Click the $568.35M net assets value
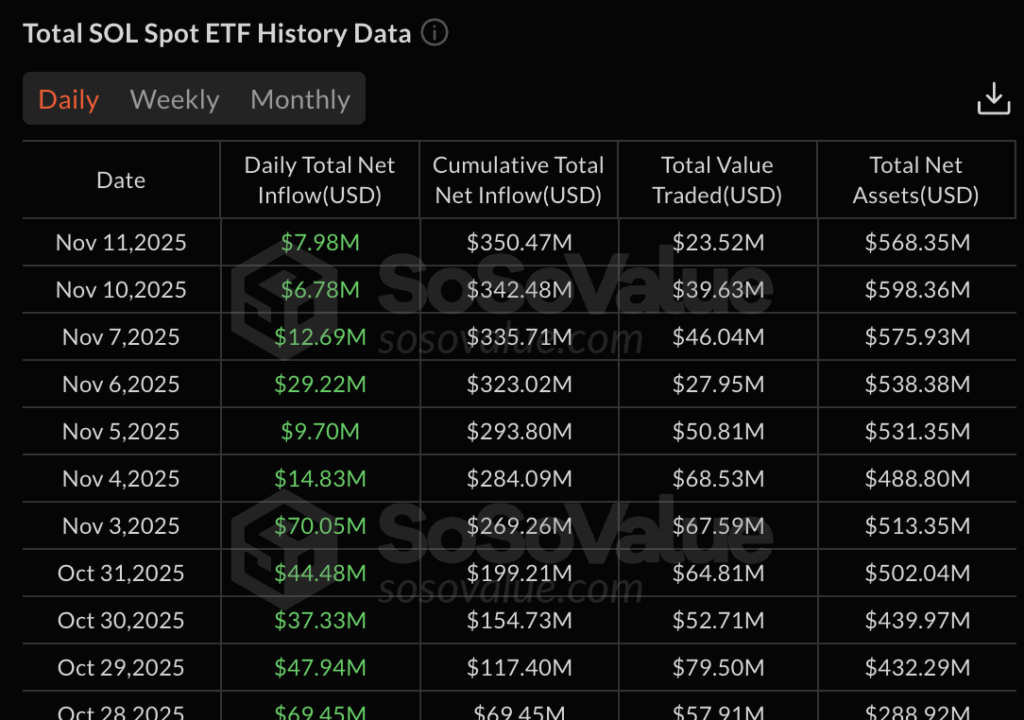 coord(915,242)
